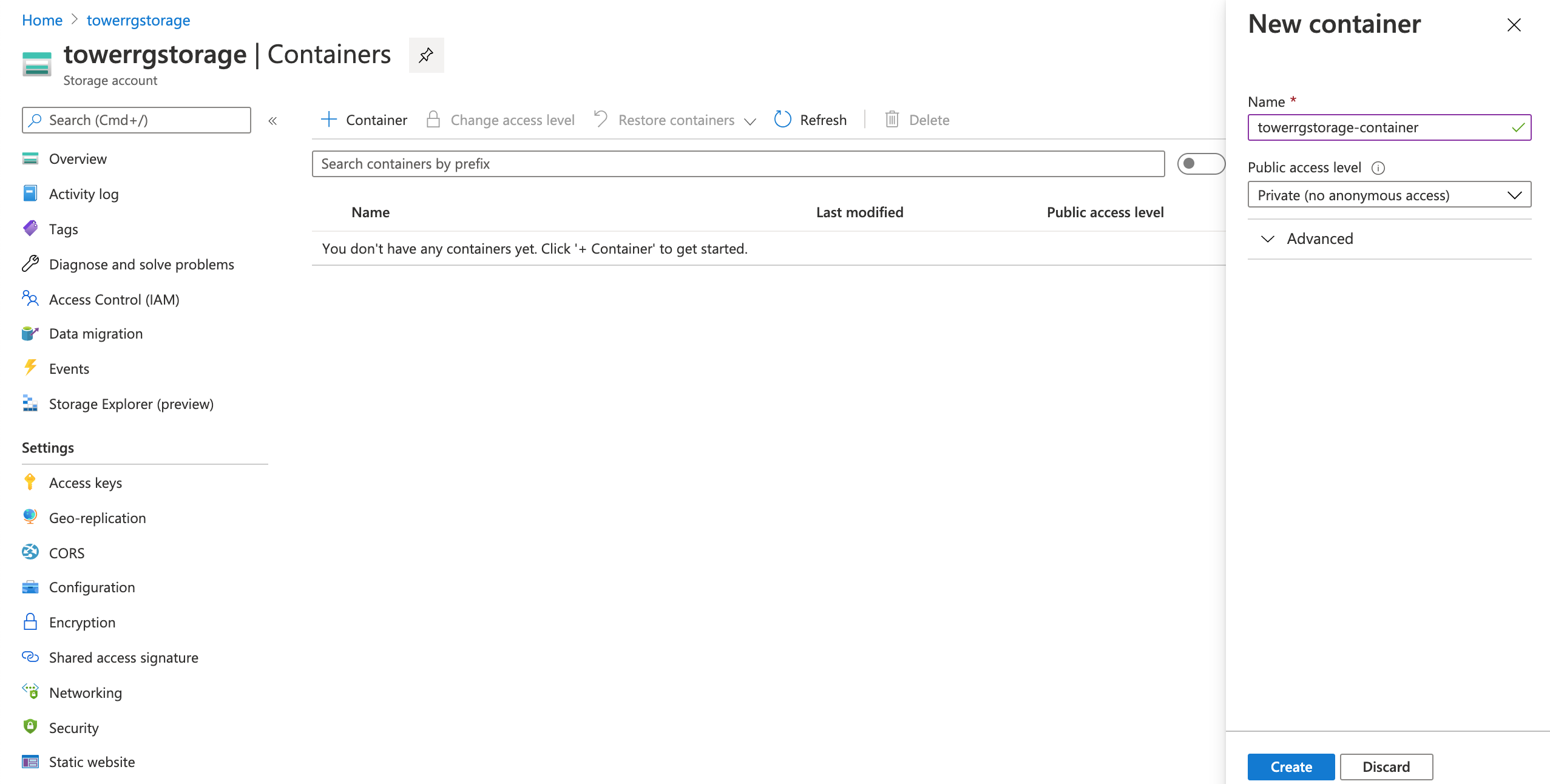The width and height of the screenshot is (1550, 784).
Task: Click the info icon beside Public access level
Action: 1378,168
